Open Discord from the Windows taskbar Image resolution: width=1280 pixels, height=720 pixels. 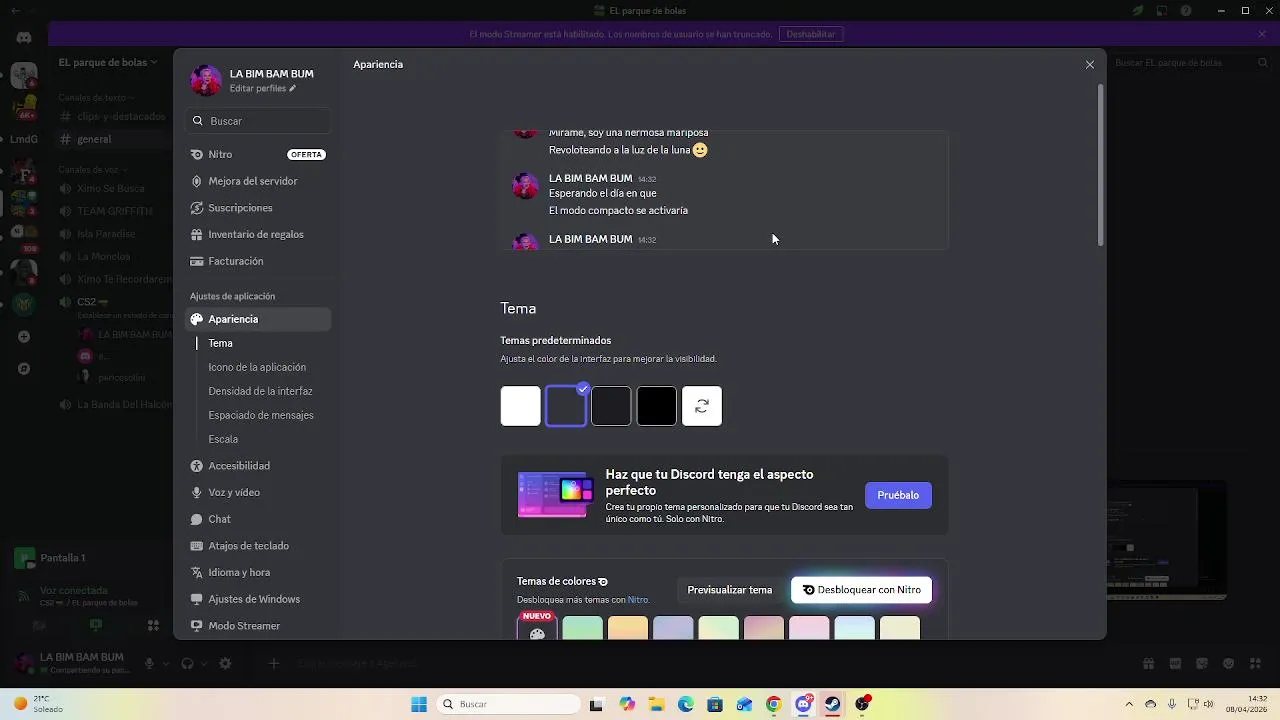(x=803, y=704)
